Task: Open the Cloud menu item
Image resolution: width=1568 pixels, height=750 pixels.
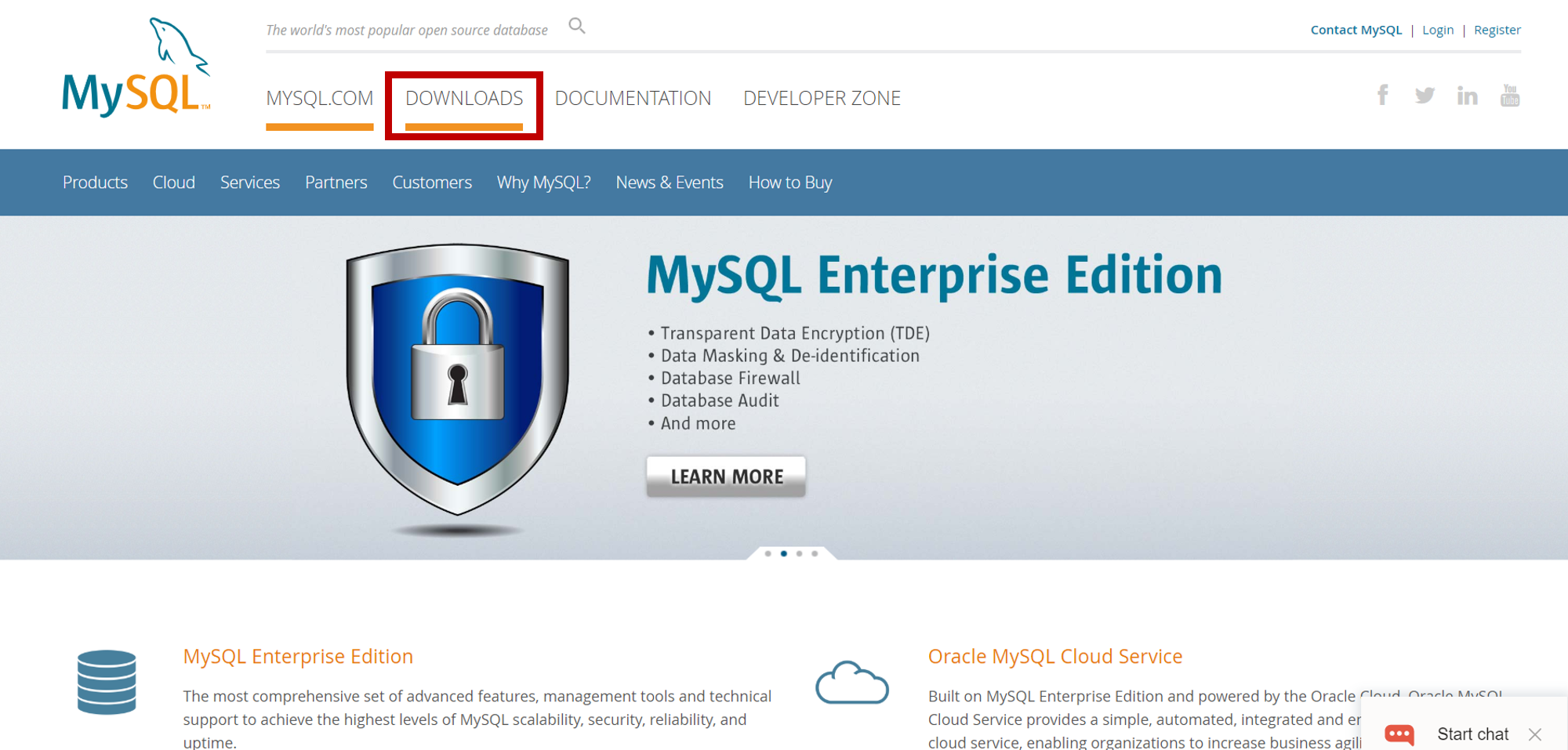Action: 174,183
